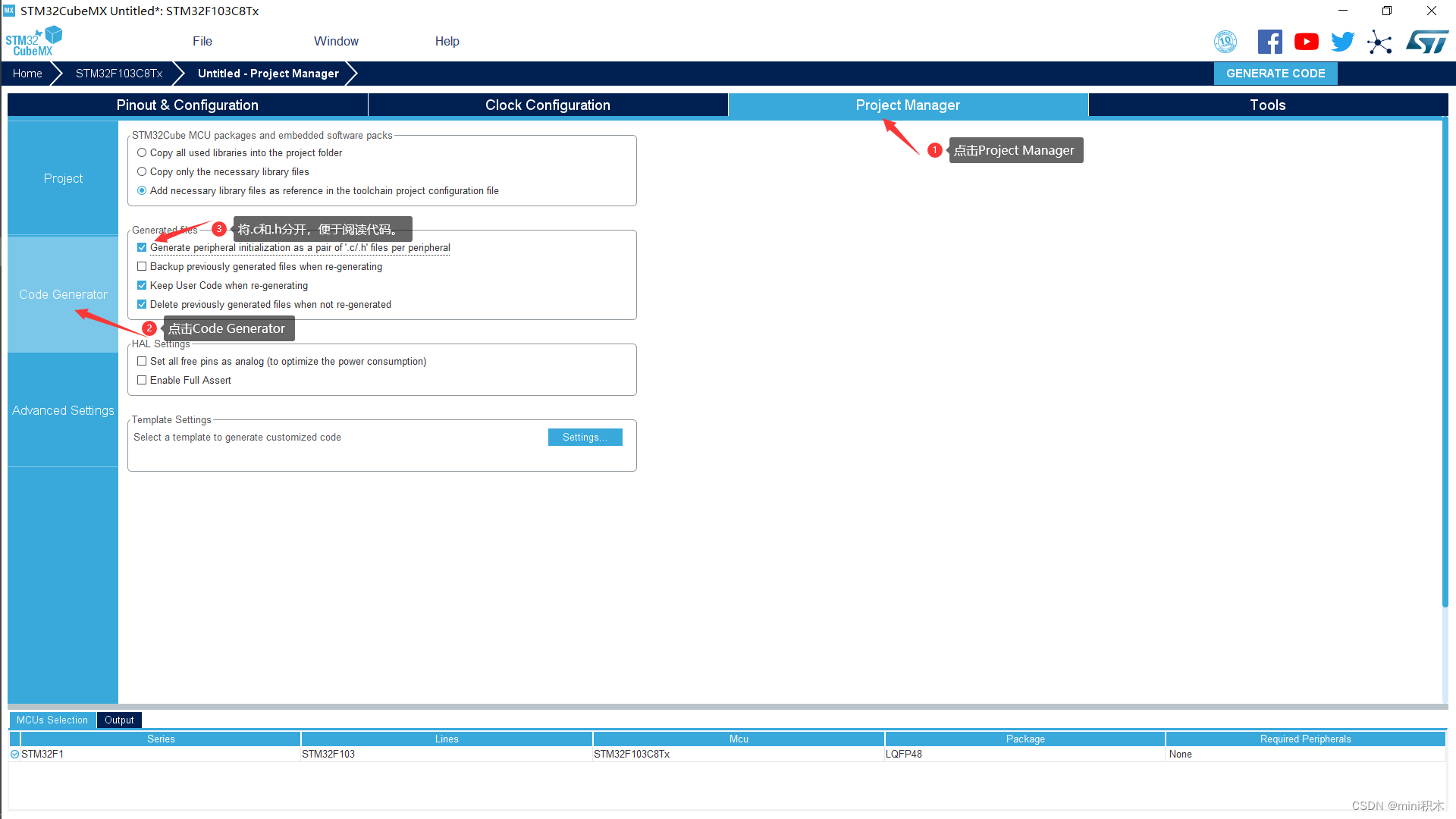
Task: Click the ST community network icon
Action: click(x=1379, y=42)
